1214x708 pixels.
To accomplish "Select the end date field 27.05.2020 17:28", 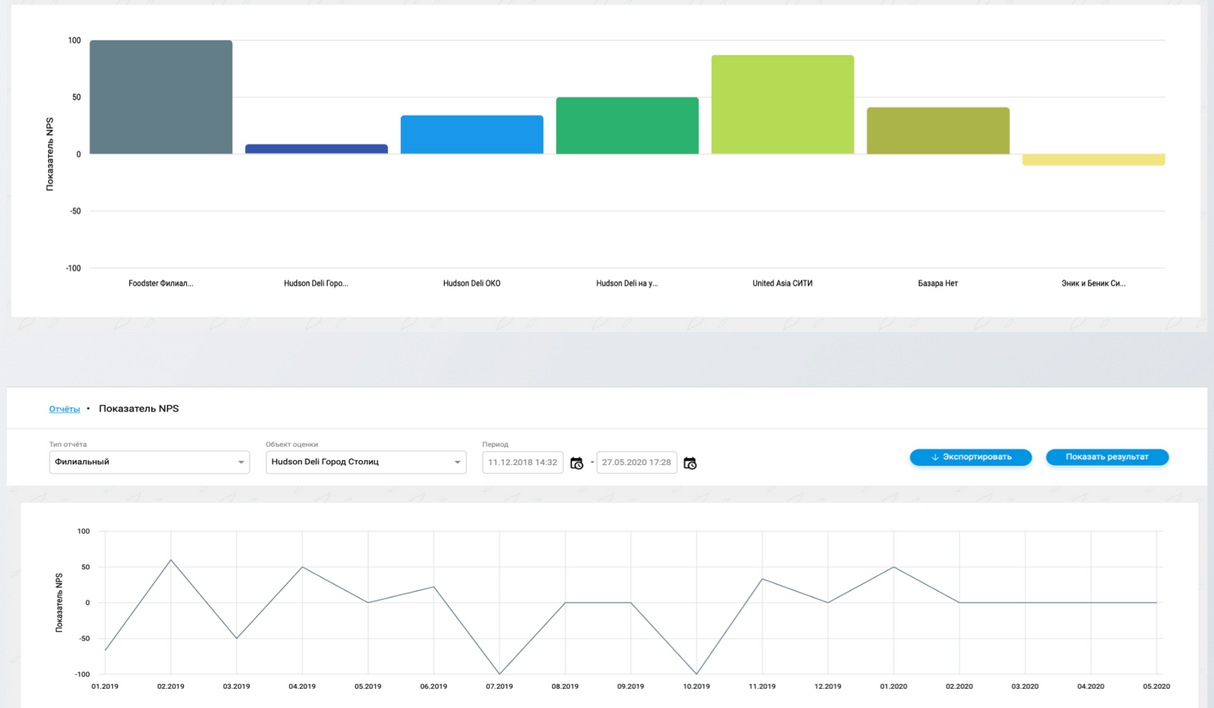I will click(637, 463).
